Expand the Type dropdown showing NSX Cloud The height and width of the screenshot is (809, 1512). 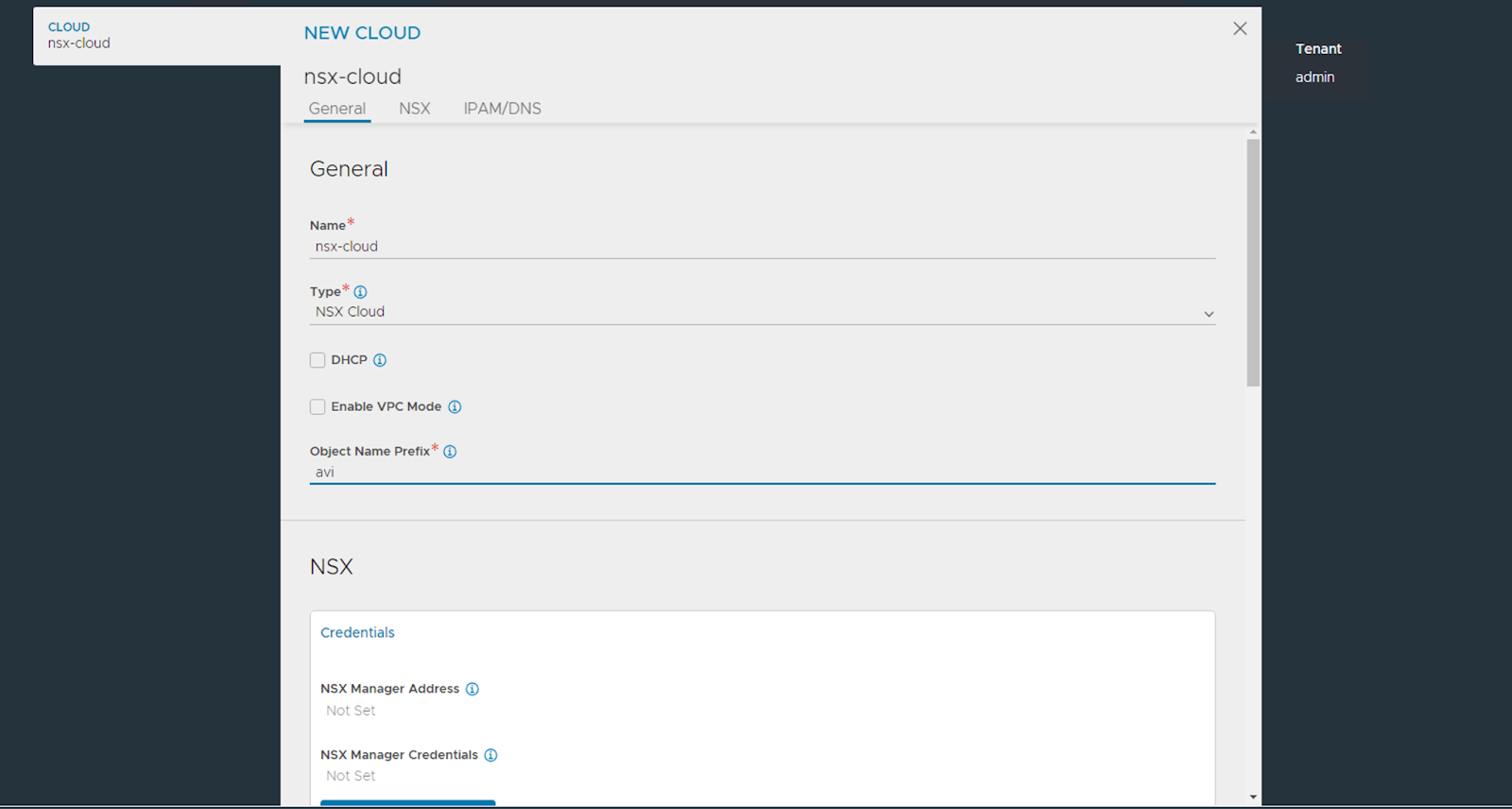[x=763, y=313]
